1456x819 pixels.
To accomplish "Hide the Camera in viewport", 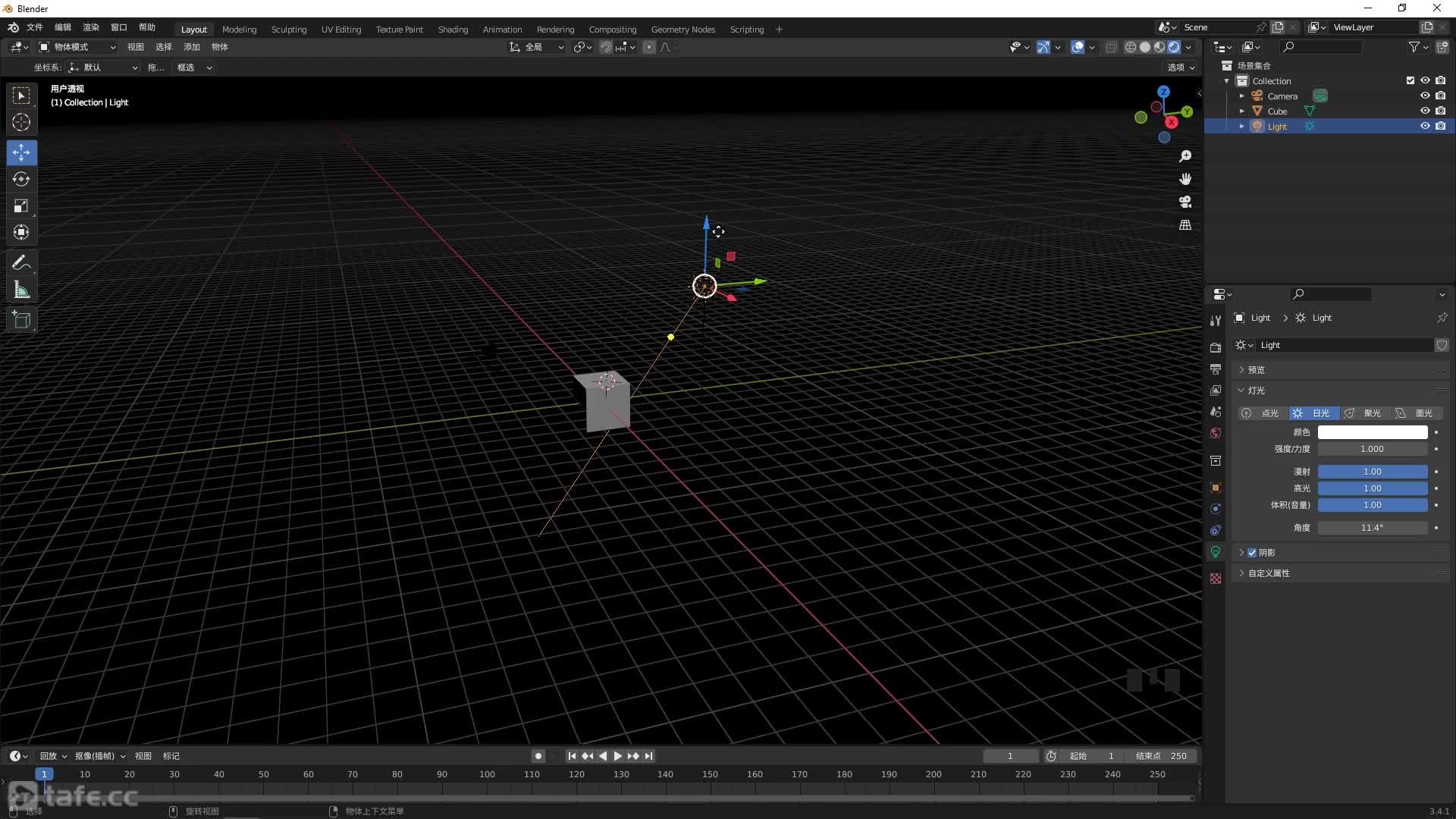I will [1425, 96].
